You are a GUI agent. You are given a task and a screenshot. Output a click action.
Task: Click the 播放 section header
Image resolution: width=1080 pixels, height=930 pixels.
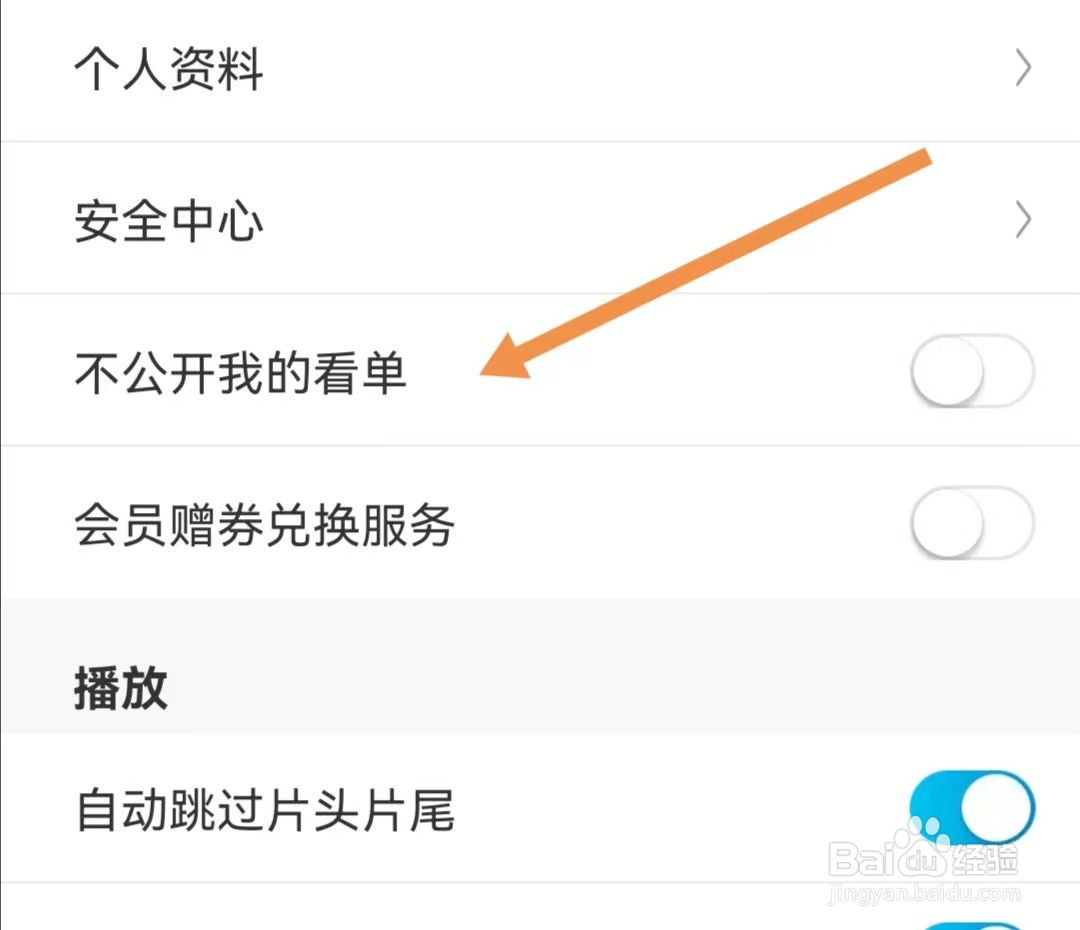(x=120, y=690)
